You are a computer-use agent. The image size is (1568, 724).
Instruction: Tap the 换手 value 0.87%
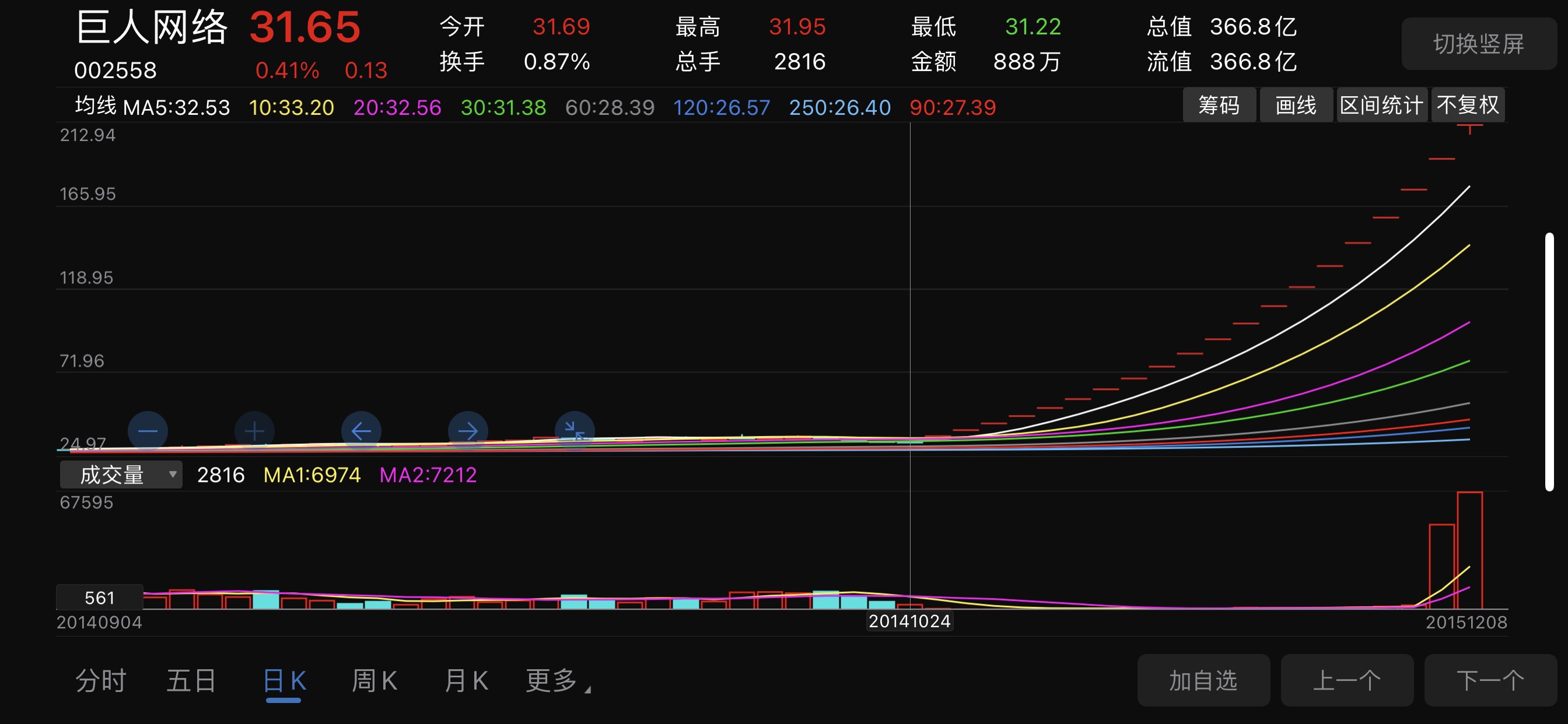click(557, 61)
